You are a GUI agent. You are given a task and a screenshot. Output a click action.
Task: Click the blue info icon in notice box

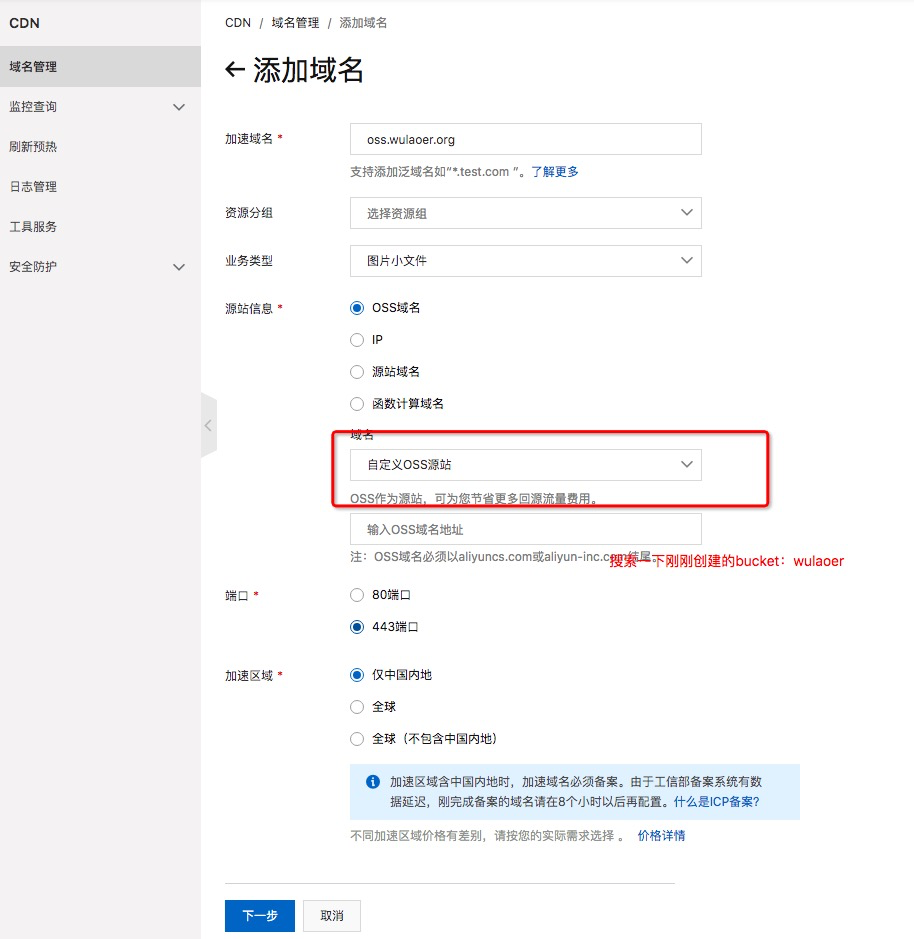(372, 782)
